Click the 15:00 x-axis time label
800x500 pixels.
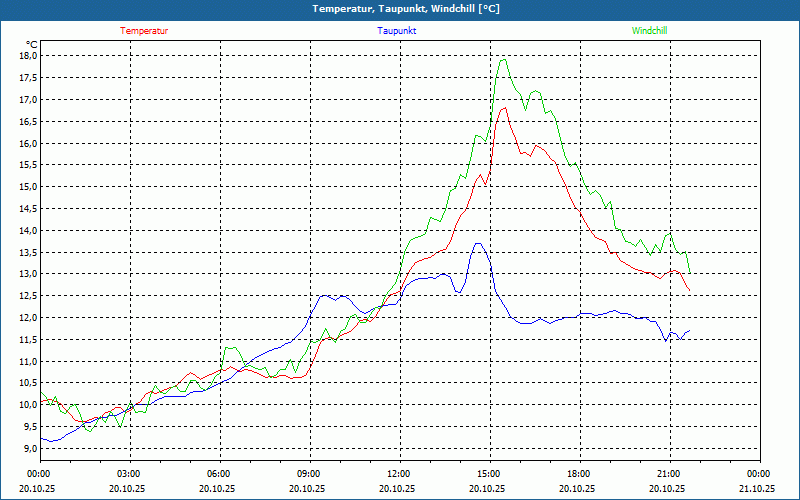pyautogui.click(x=489, y=474)
